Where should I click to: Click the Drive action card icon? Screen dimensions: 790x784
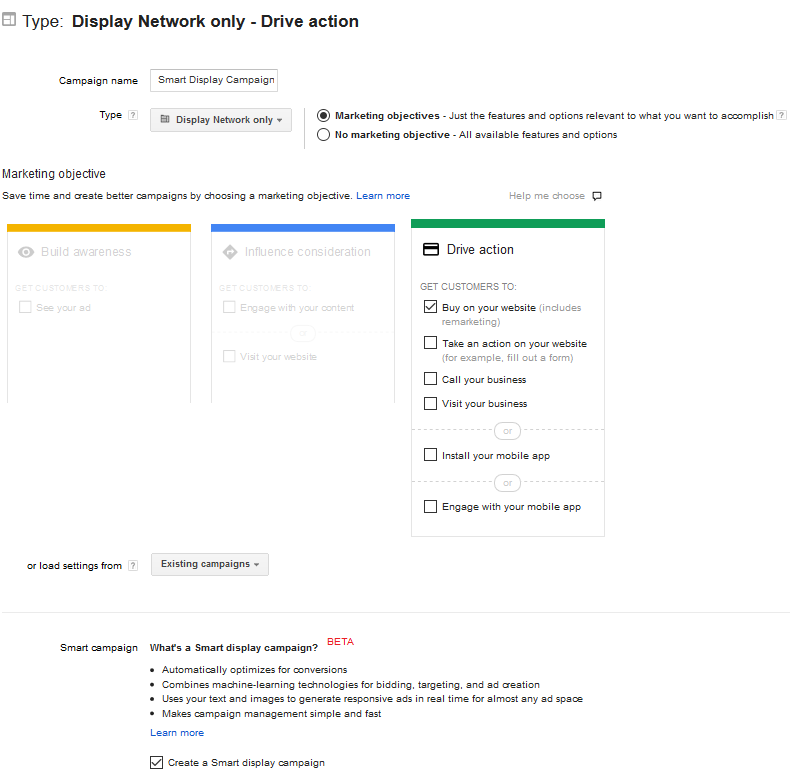431,249
